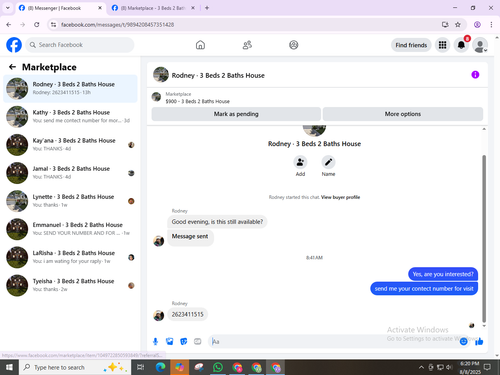Open the Windows Start menu
Viewport: 500px width, 375px height.
tap(9, 367)
